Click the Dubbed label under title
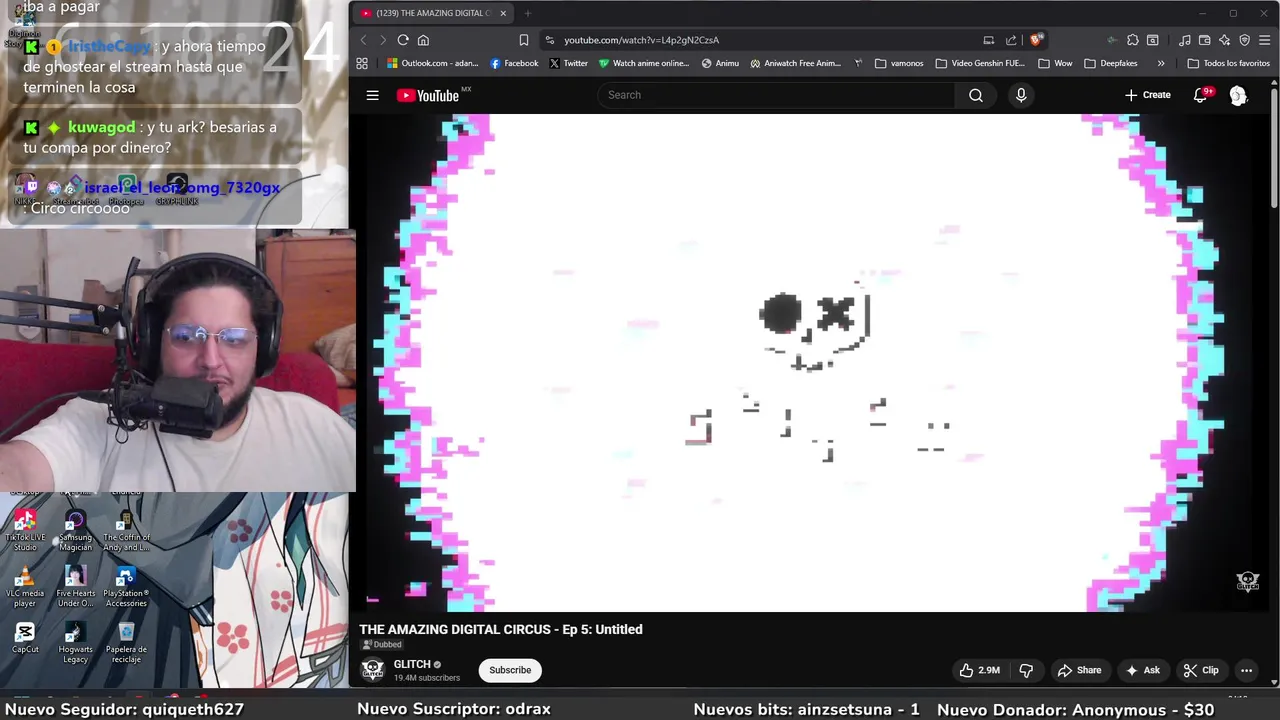Viewport: 1280px width, 720px height. coord(381,645)
